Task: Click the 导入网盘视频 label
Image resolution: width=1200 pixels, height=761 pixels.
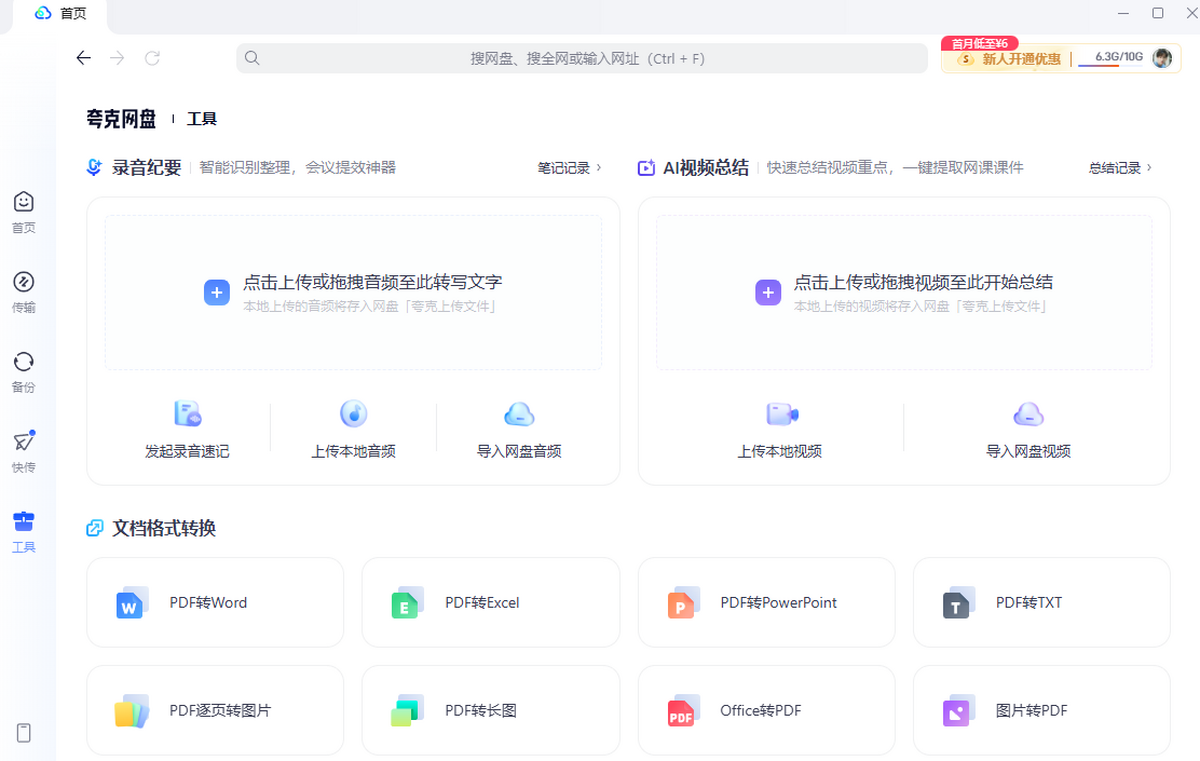Action: [x=1028, y=451]
